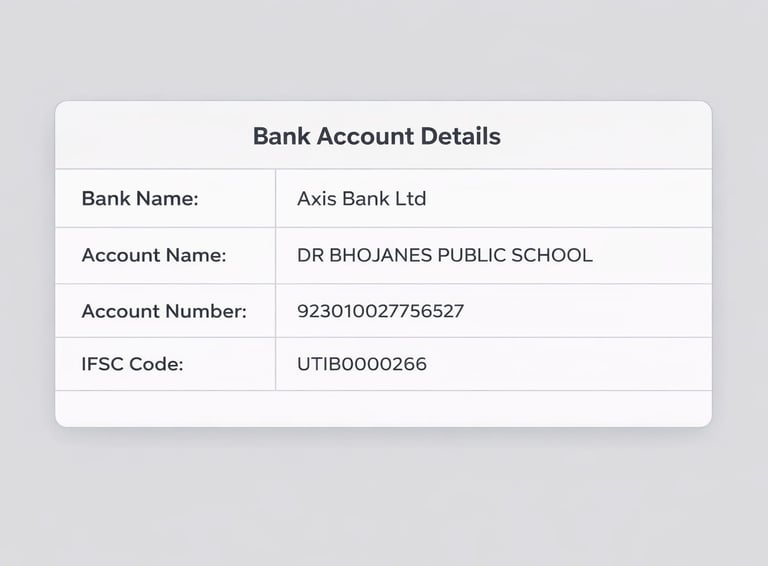Click the gray background above the card
The image size is (768, 566).
(384, 49)
